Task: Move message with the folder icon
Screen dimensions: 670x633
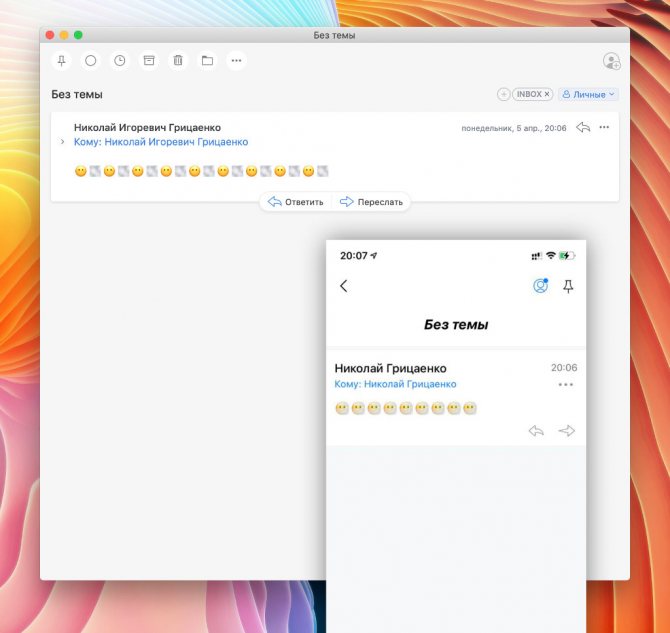Action: click(207, 61)
